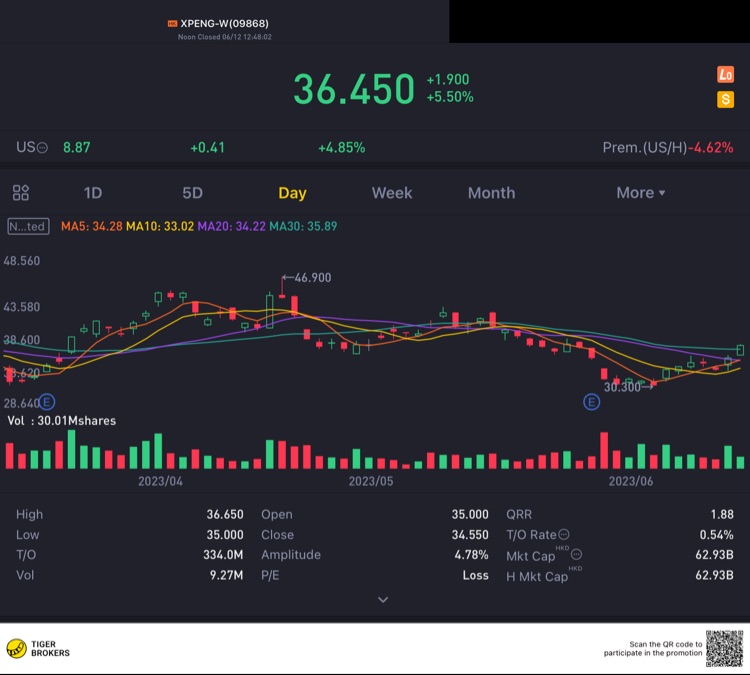750x675 pixels.
Task: Tap the US change +0.41
Action: 208,147
